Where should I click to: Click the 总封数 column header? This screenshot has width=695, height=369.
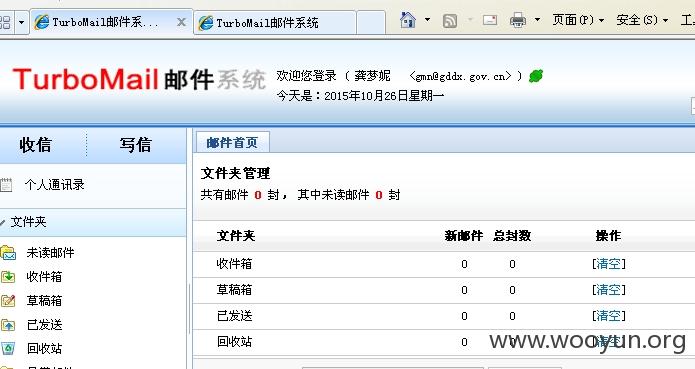pyautogui.click(x=512, y=236)
